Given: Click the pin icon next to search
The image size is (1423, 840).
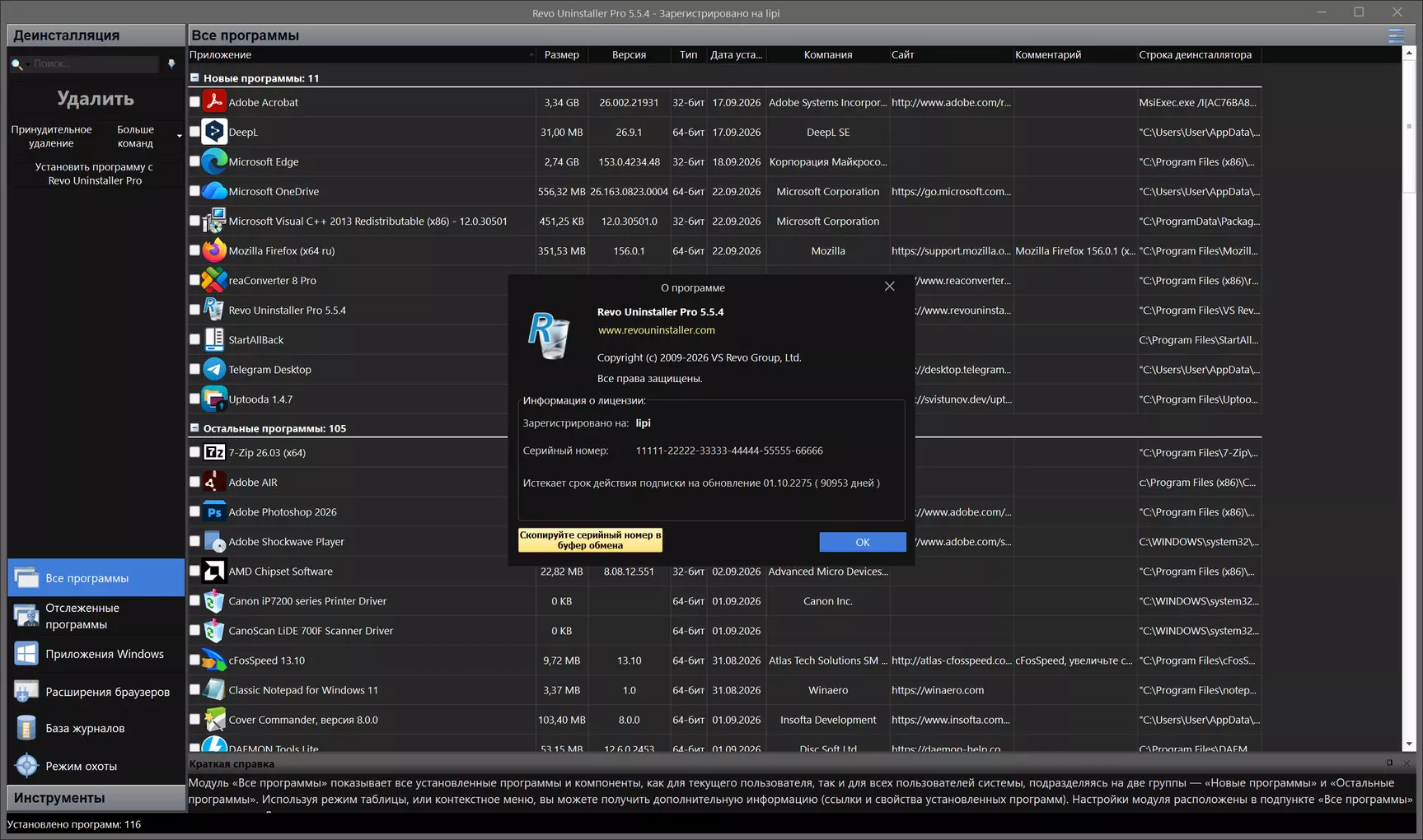Looking at the screenshot, I should click(171, 63).
